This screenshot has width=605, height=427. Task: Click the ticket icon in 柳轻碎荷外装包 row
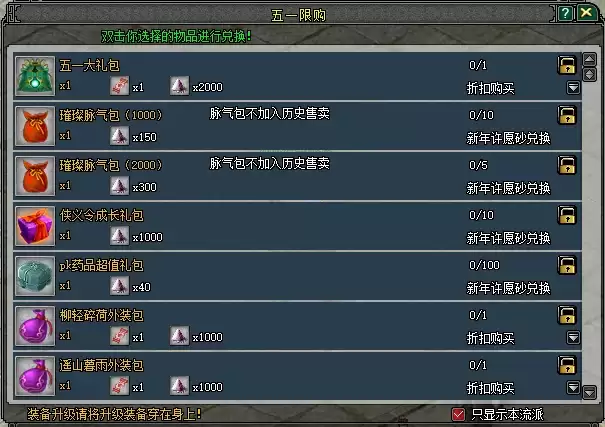[x=120, y=336]
